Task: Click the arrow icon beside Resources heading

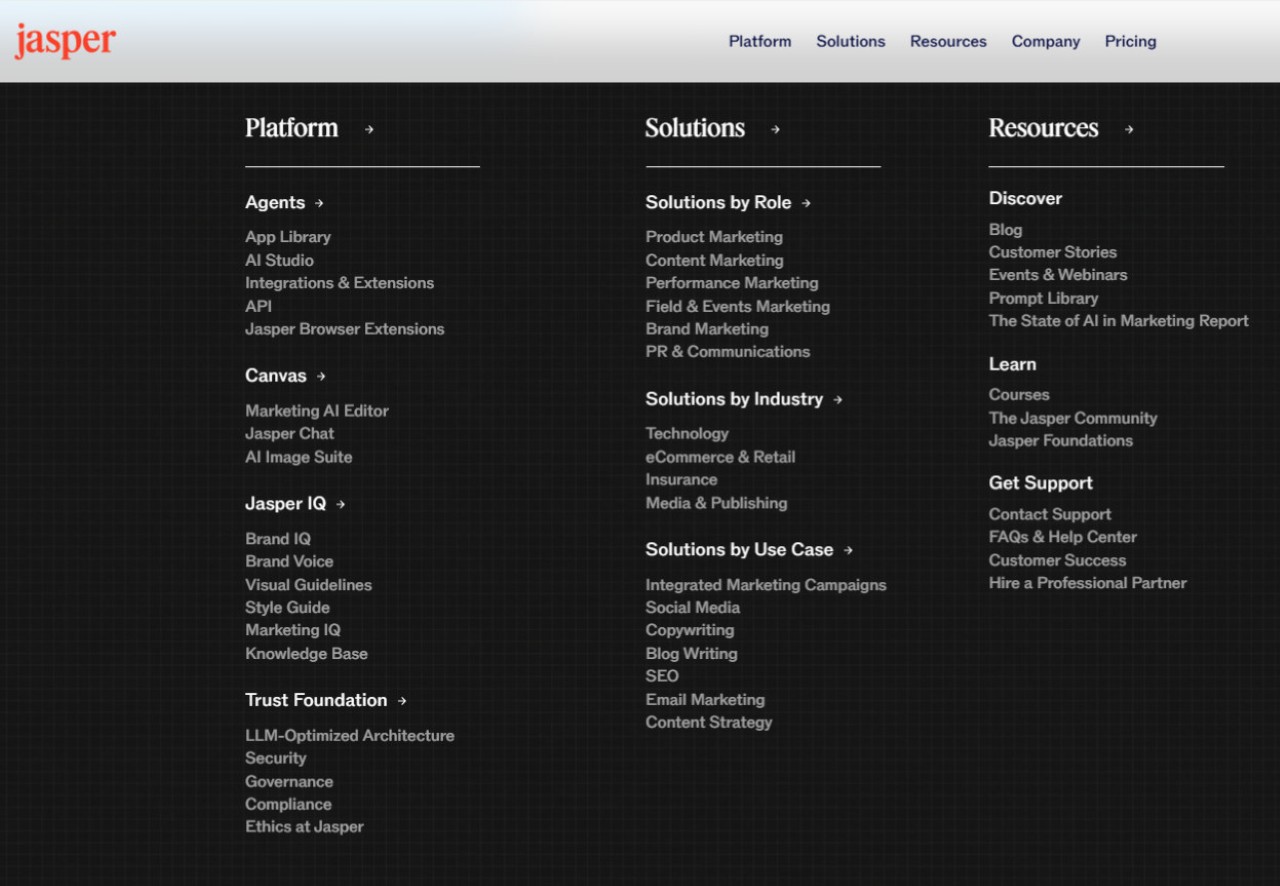Action: click(1129, 129)
